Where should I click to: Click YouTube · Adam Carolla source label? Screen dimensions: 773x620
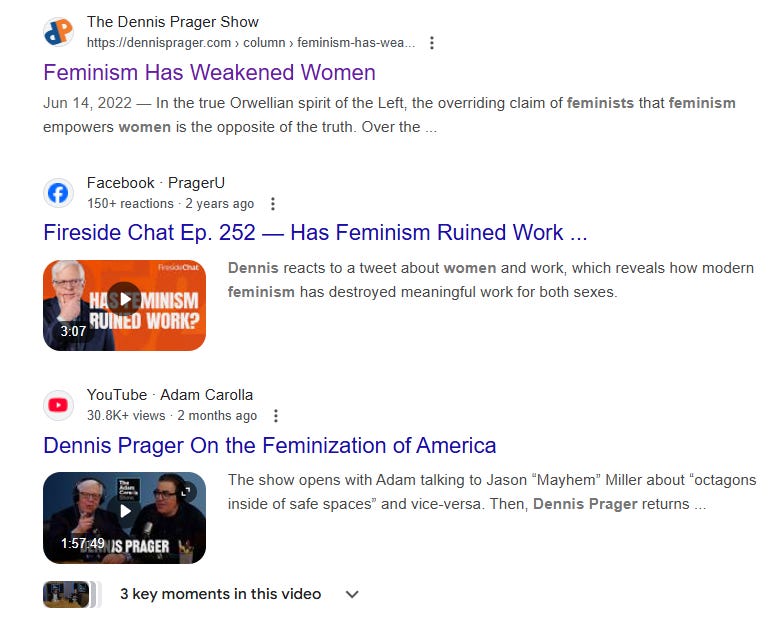pos(170,395)
